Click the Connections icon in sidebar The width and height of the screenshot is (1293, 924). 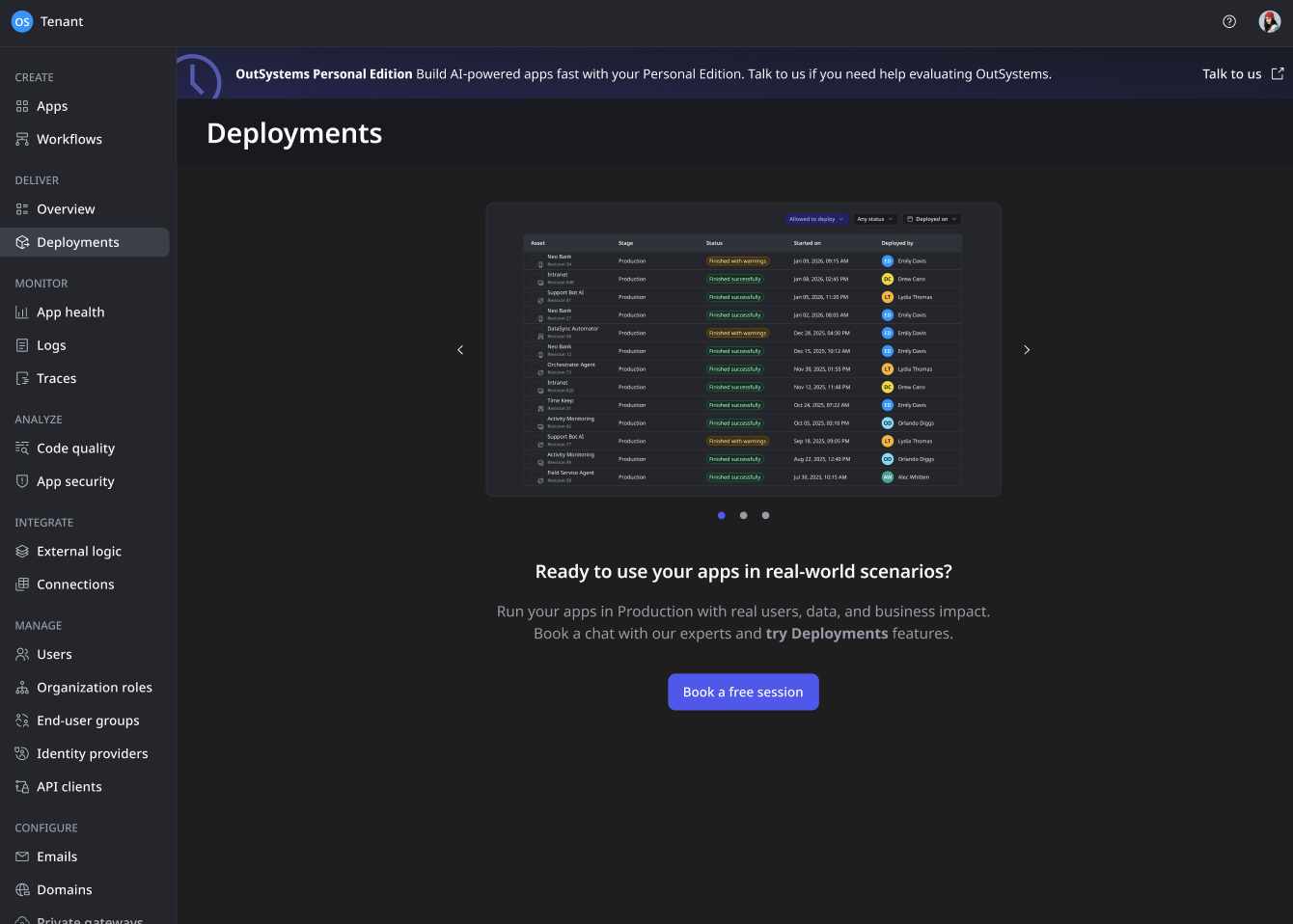[22, 584]
